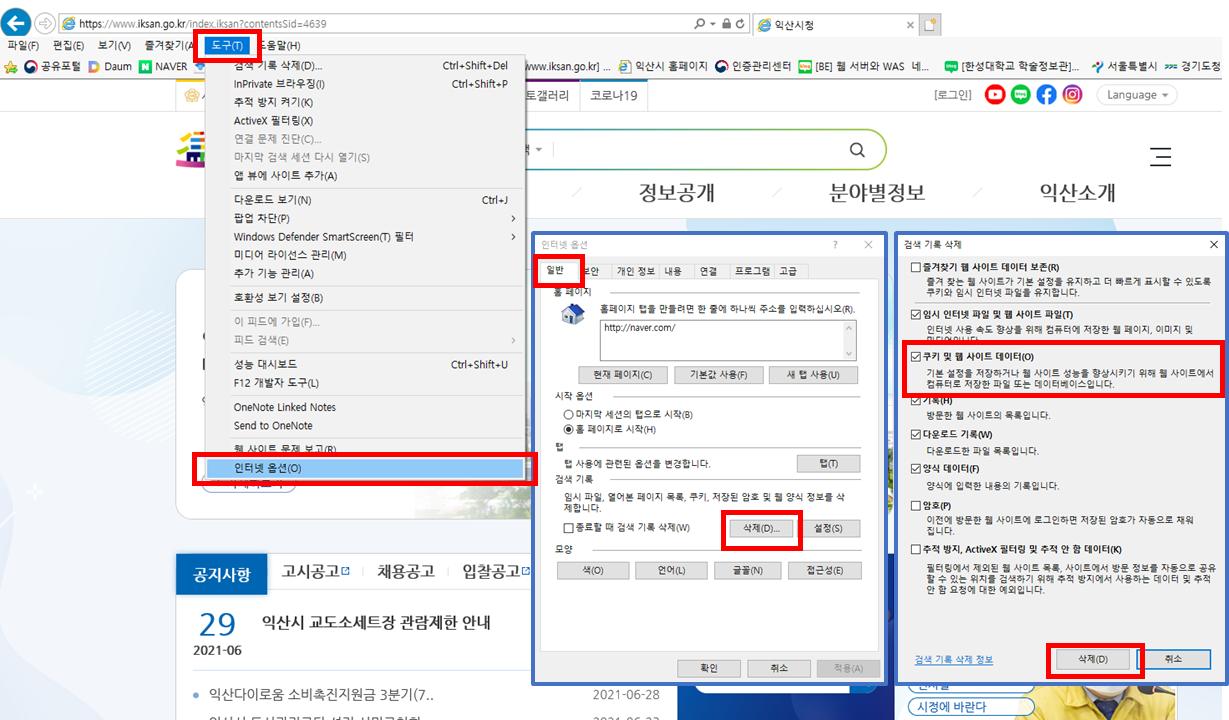Click the address bar refresh icon
1229x720 pixels.
point(742,23)
